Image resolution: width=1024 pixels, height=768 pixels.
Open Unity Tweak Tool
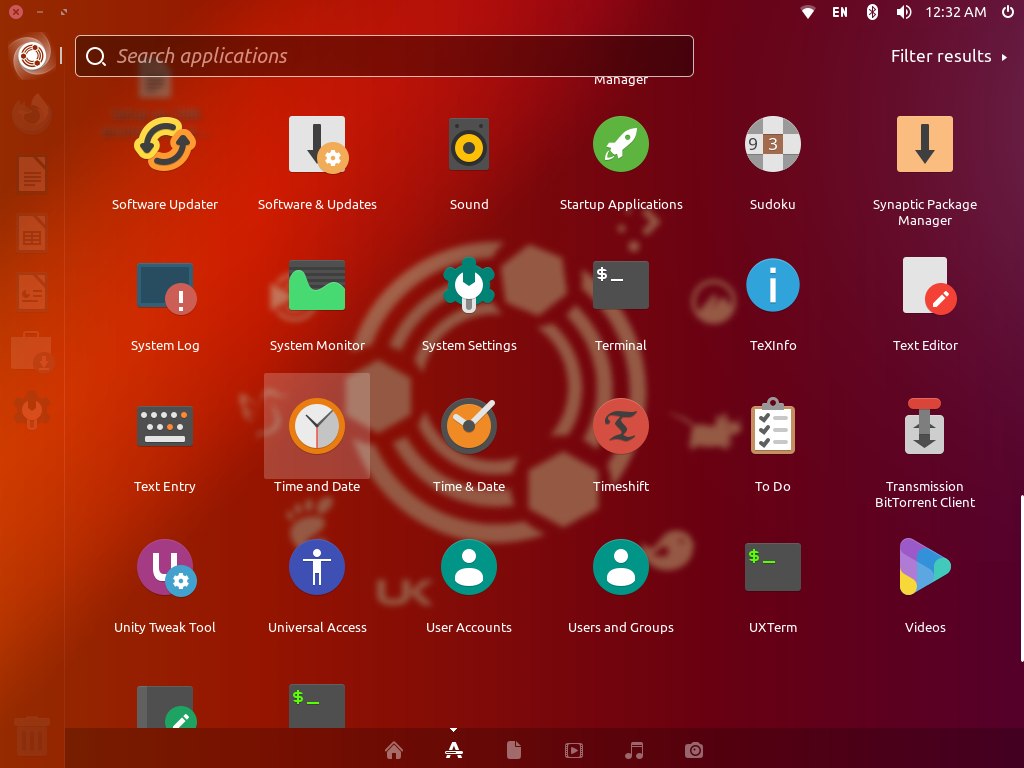[165, 567]
